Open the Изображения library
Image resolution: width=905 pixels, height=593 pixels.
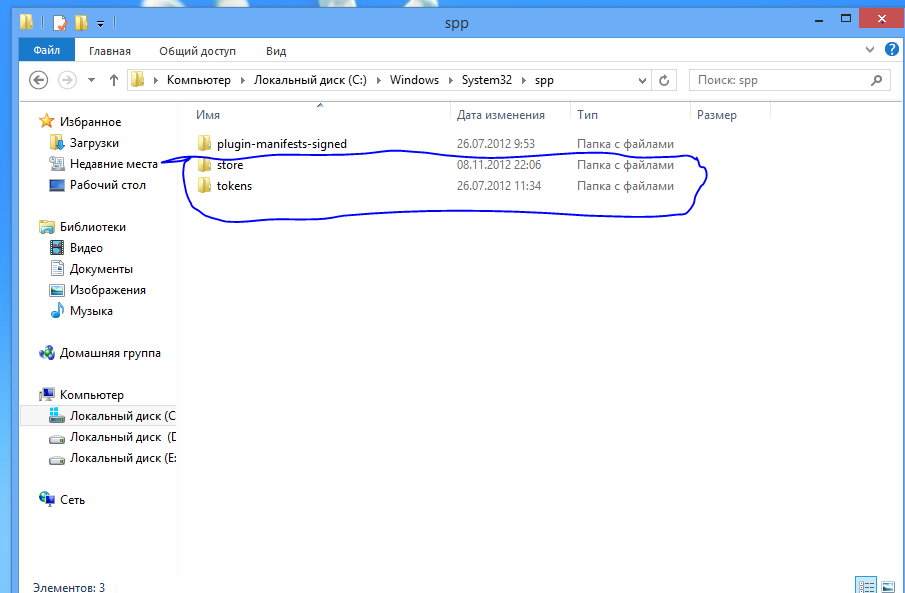(107, 290)
